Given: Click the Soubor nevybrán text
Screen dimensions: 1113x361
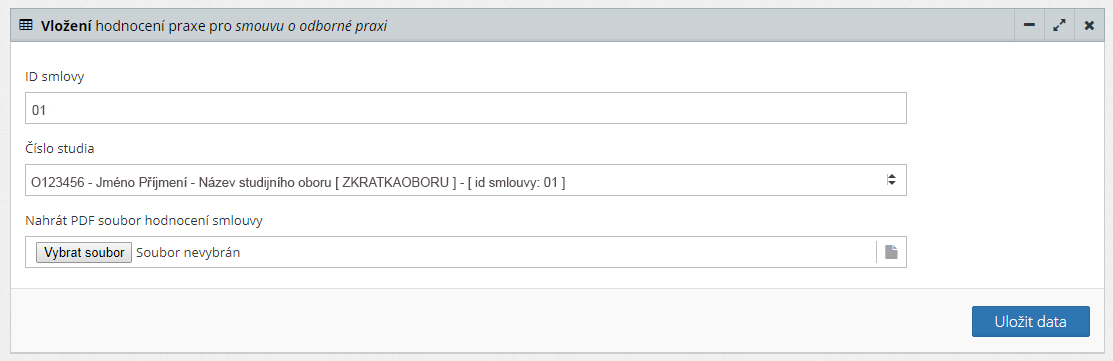Looking at the screenshot, I should coord(187,252).
